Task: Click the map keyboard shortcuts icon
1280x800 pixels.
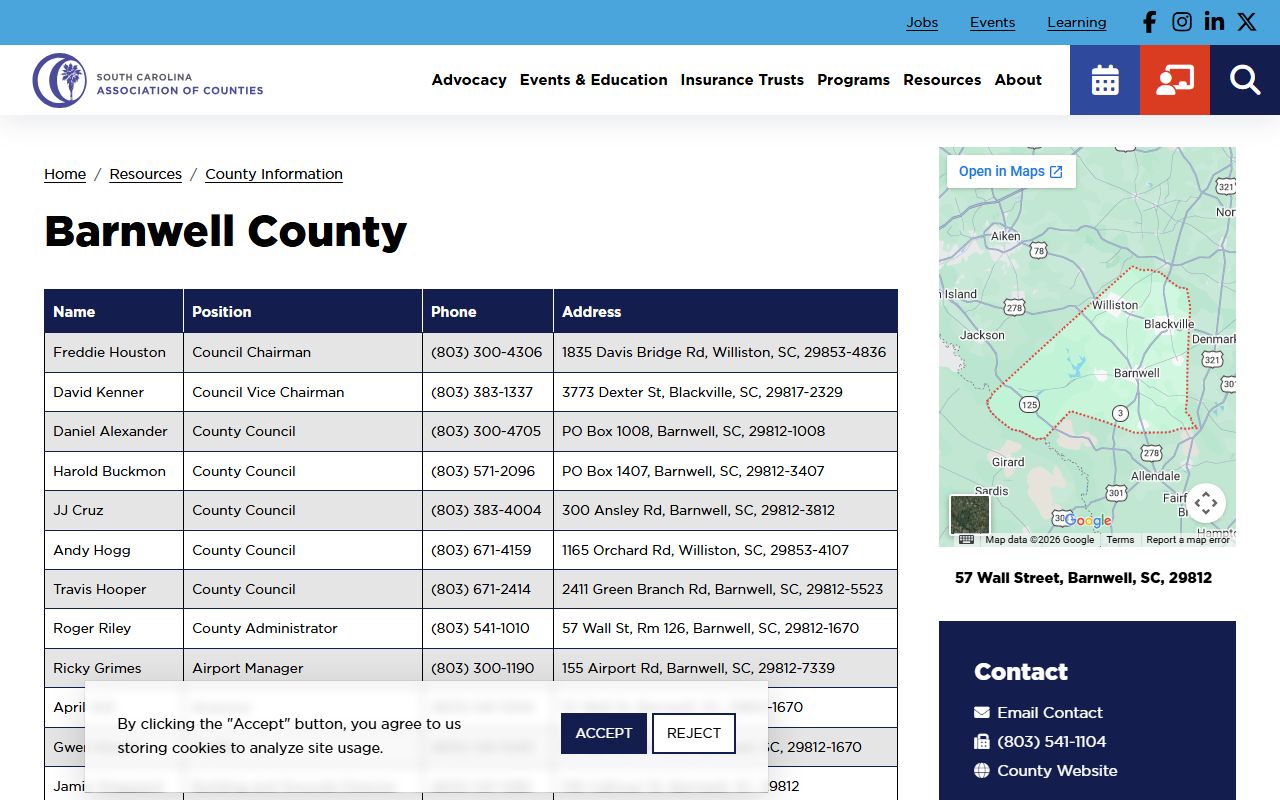Action: pos(966,540)
